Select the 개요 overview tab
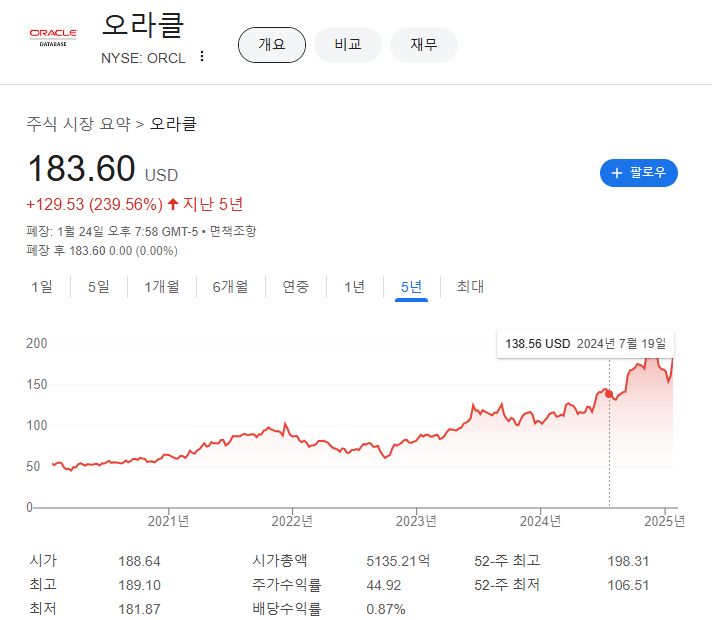 click(272, 45)
